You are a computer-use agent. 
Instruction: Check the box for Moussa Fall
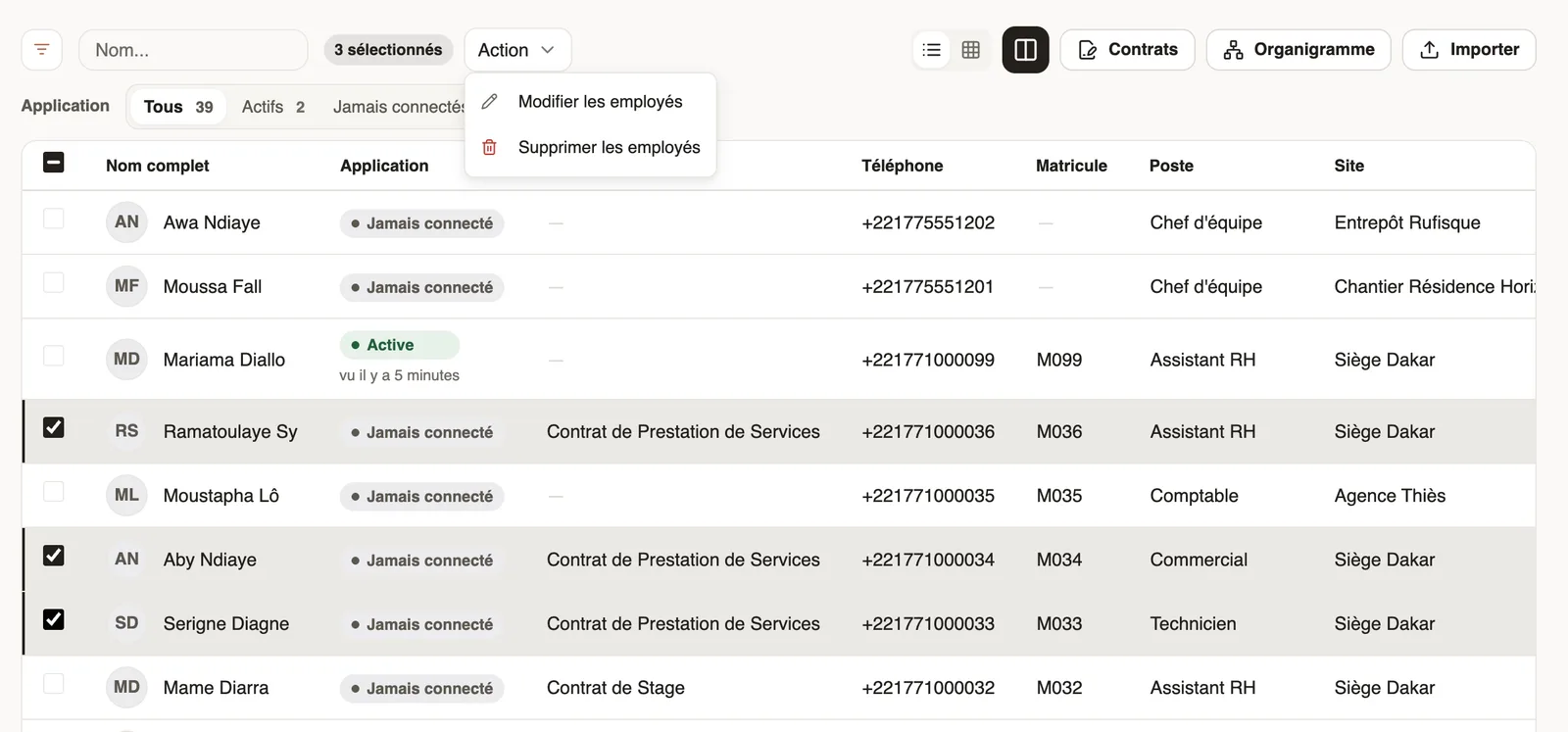click(x=54, y=282)
